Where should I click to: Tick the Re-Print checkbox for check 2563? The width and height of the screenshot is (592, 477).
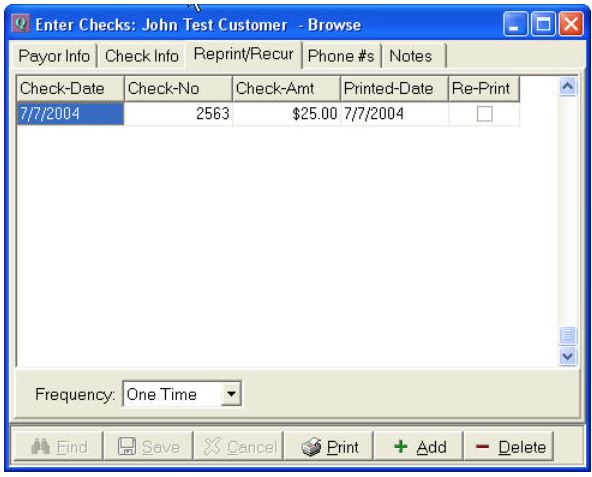[484, 114]
